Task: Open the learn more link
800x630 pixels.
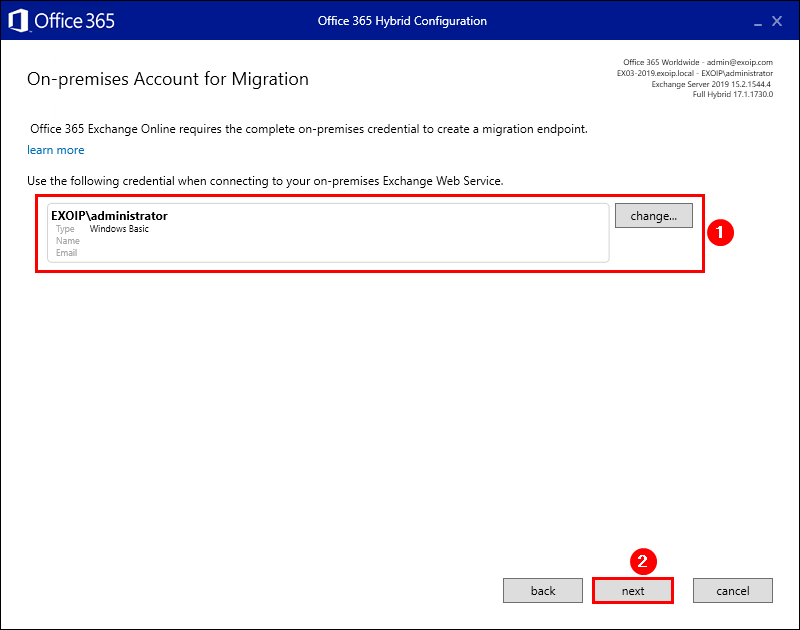Action: click(56, 150)
